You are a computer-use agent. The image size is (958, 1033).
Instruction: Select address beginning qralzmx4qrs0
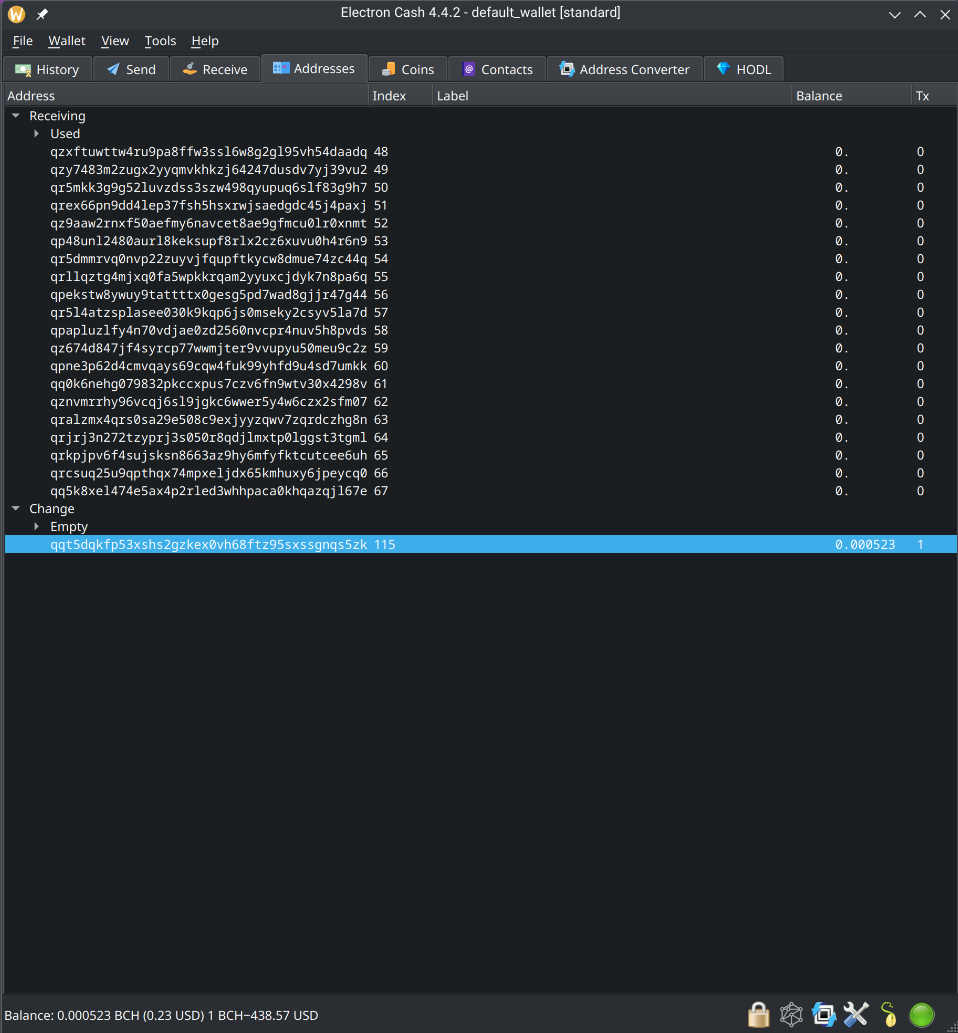point(480,420)
